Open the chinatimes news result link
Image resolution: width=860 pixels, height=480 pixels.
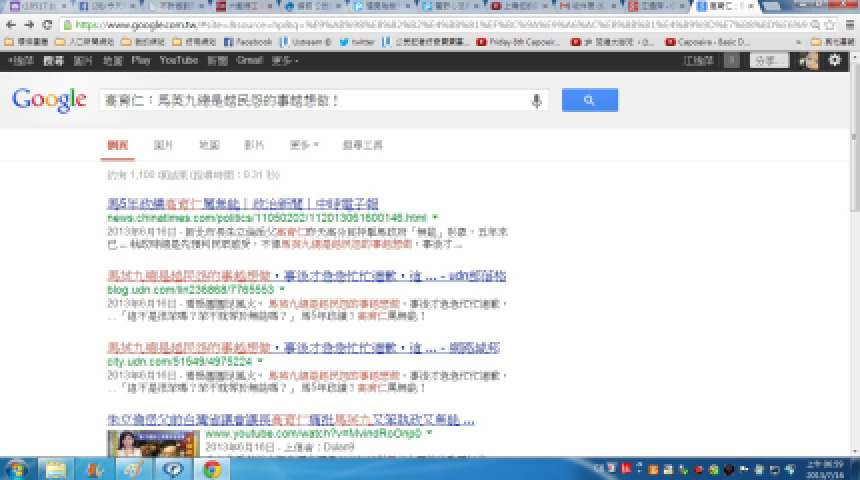(x=243, y=203)
